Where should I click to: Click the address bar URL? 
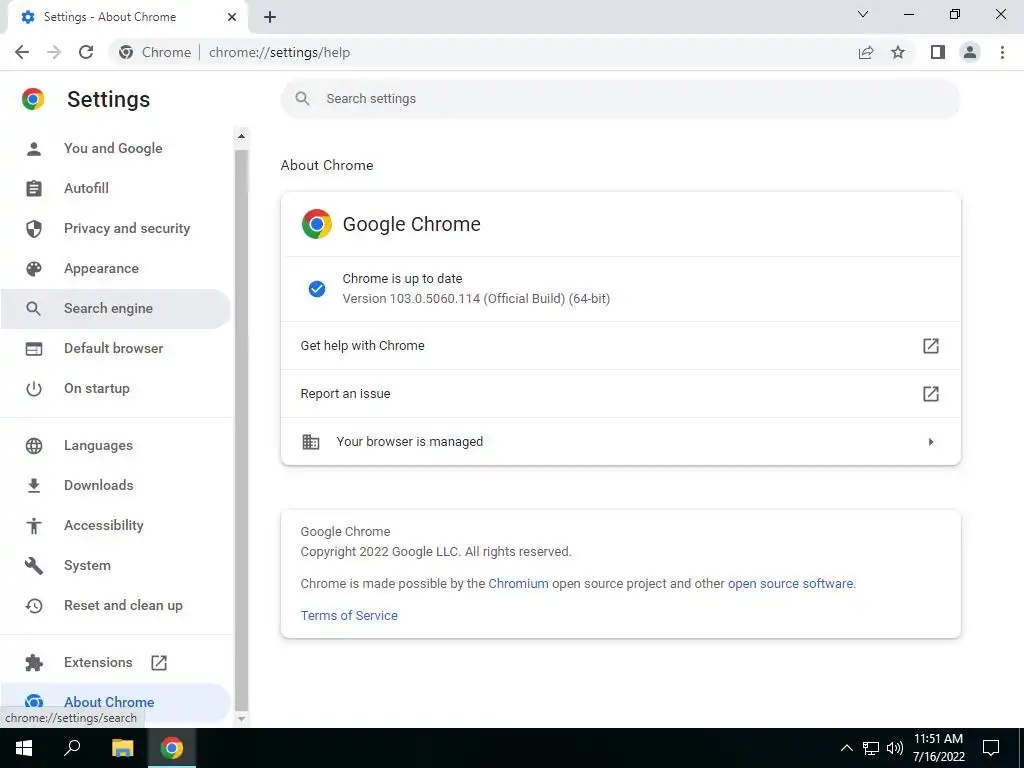pos(280,52)
